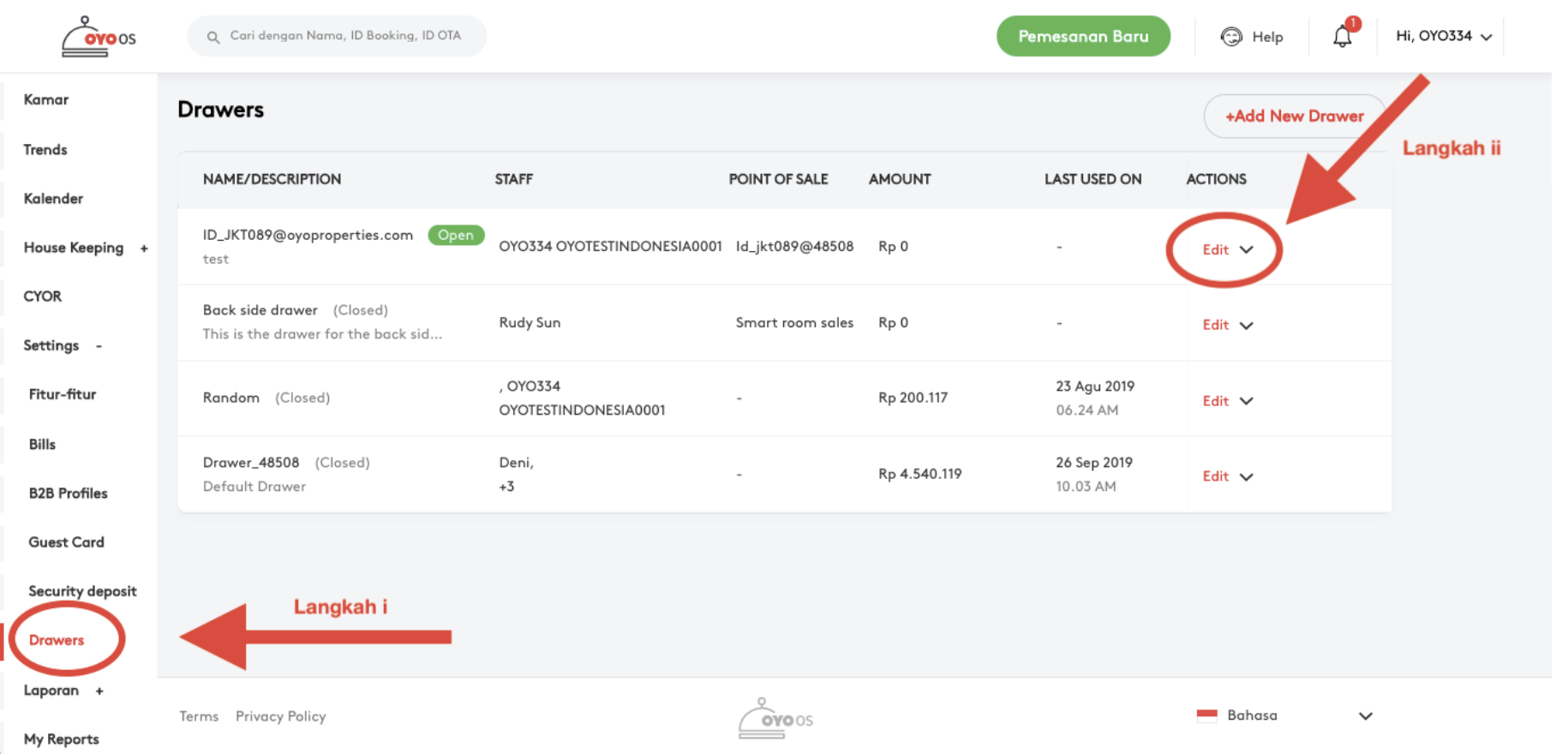Viewport: 1568px width, 754px height.
Task: Open the Hi, OYO334 account dropdown
Action: (1444, 36)
